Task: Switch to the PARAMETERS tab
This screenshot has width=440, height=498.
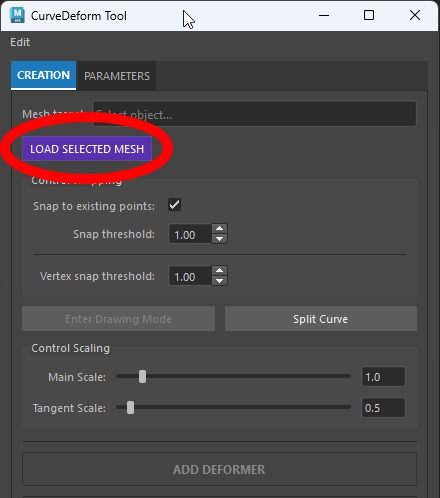Action: [x=117, y=76]
